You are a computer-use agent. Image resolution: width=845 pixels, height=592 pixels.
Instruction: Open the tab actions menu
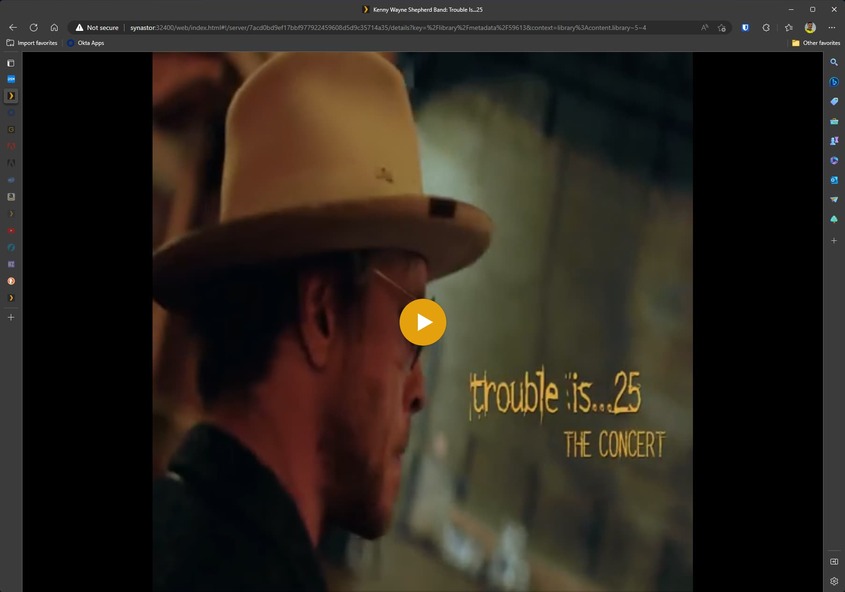click(x=11, y=63)
